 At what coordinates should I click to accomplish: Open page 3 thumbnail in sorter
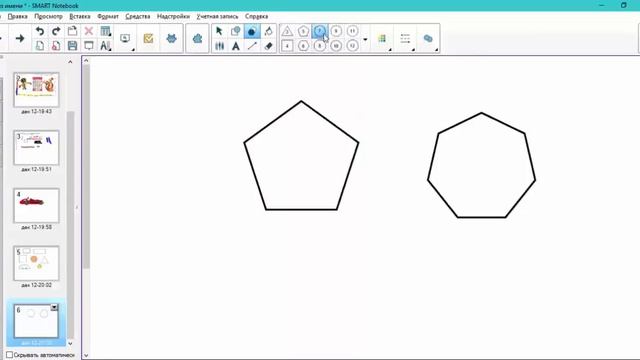[x=36, y=147]
